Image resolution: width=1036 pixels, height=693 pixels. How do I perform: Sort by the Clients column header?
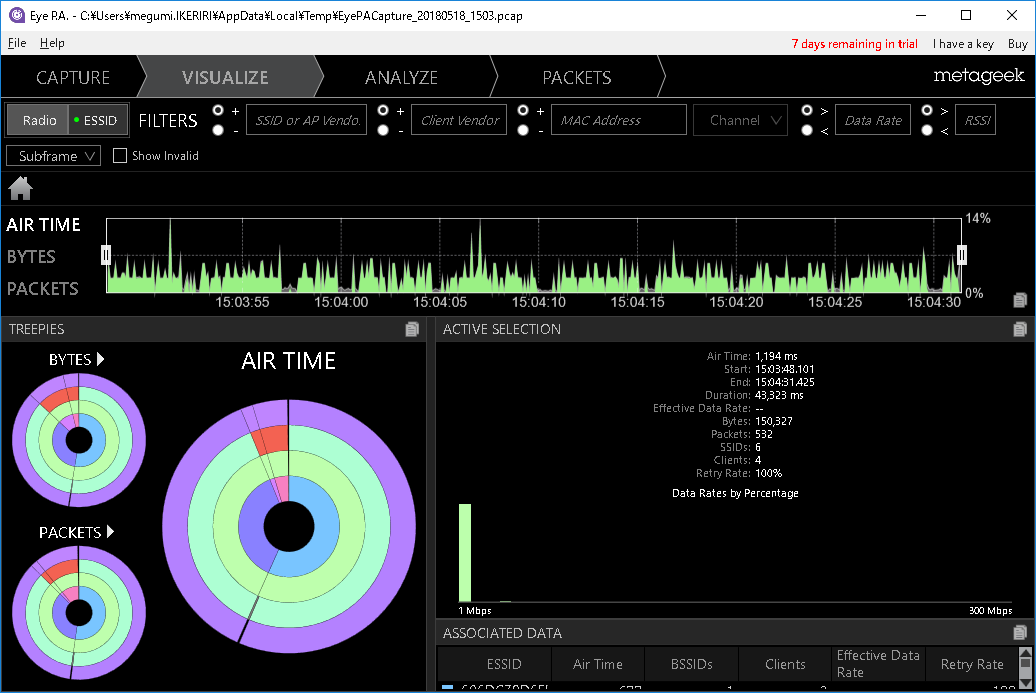point(785,664)
